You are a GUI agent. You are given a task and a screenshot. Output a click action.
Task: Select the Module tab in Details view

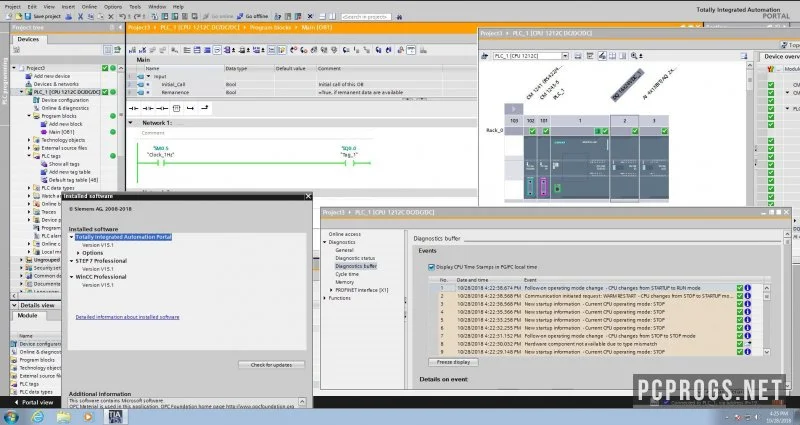[28, 315]
